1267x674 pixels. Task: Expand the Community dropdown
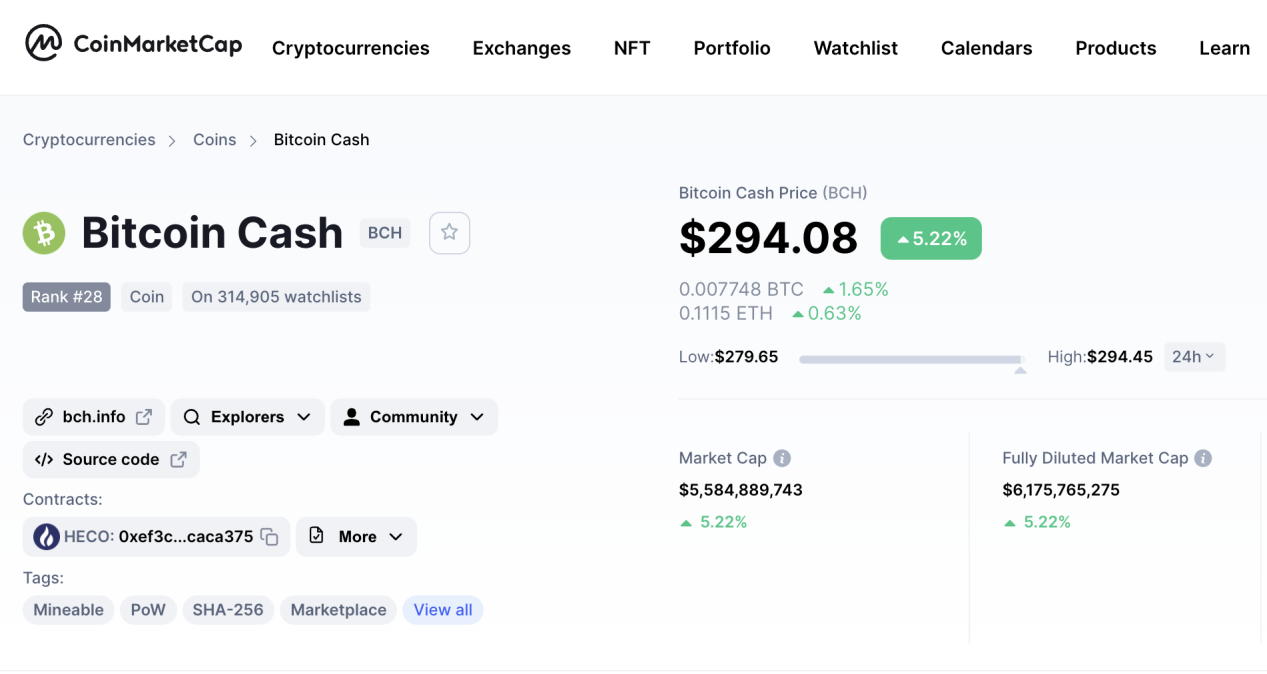click(x=414, y=417)
